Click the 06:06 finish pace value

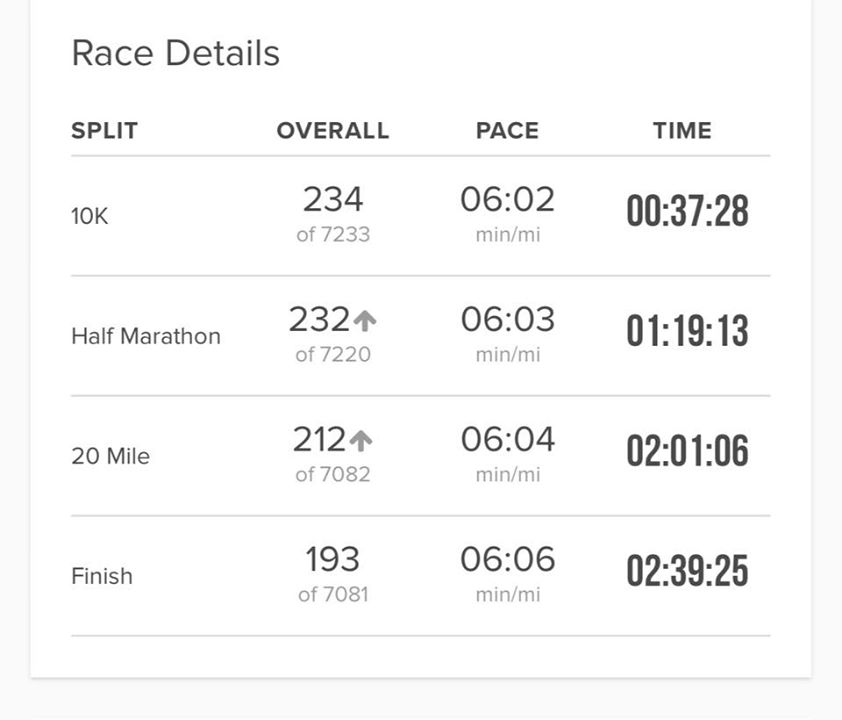[507, 559]
